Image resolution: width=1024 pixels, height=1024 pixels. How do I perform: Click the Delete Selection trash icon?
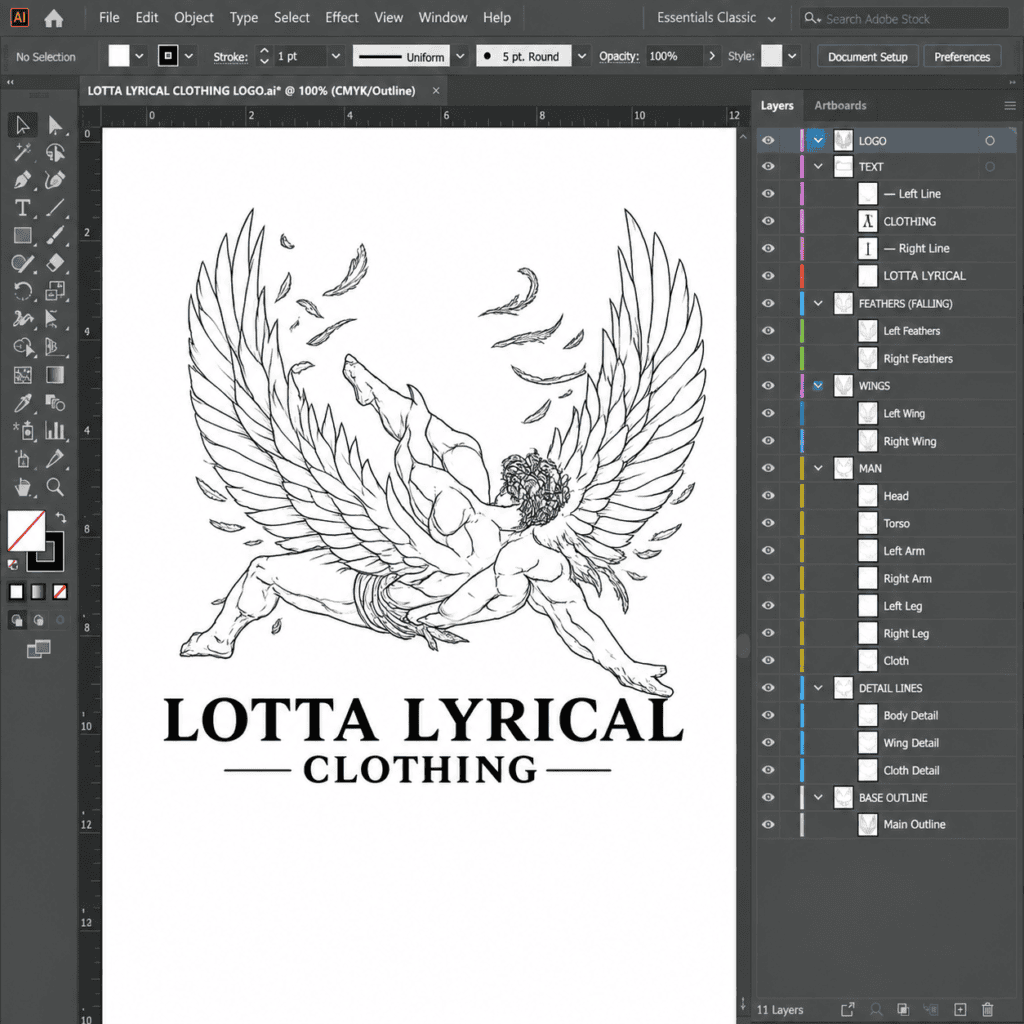(987, 1010)
